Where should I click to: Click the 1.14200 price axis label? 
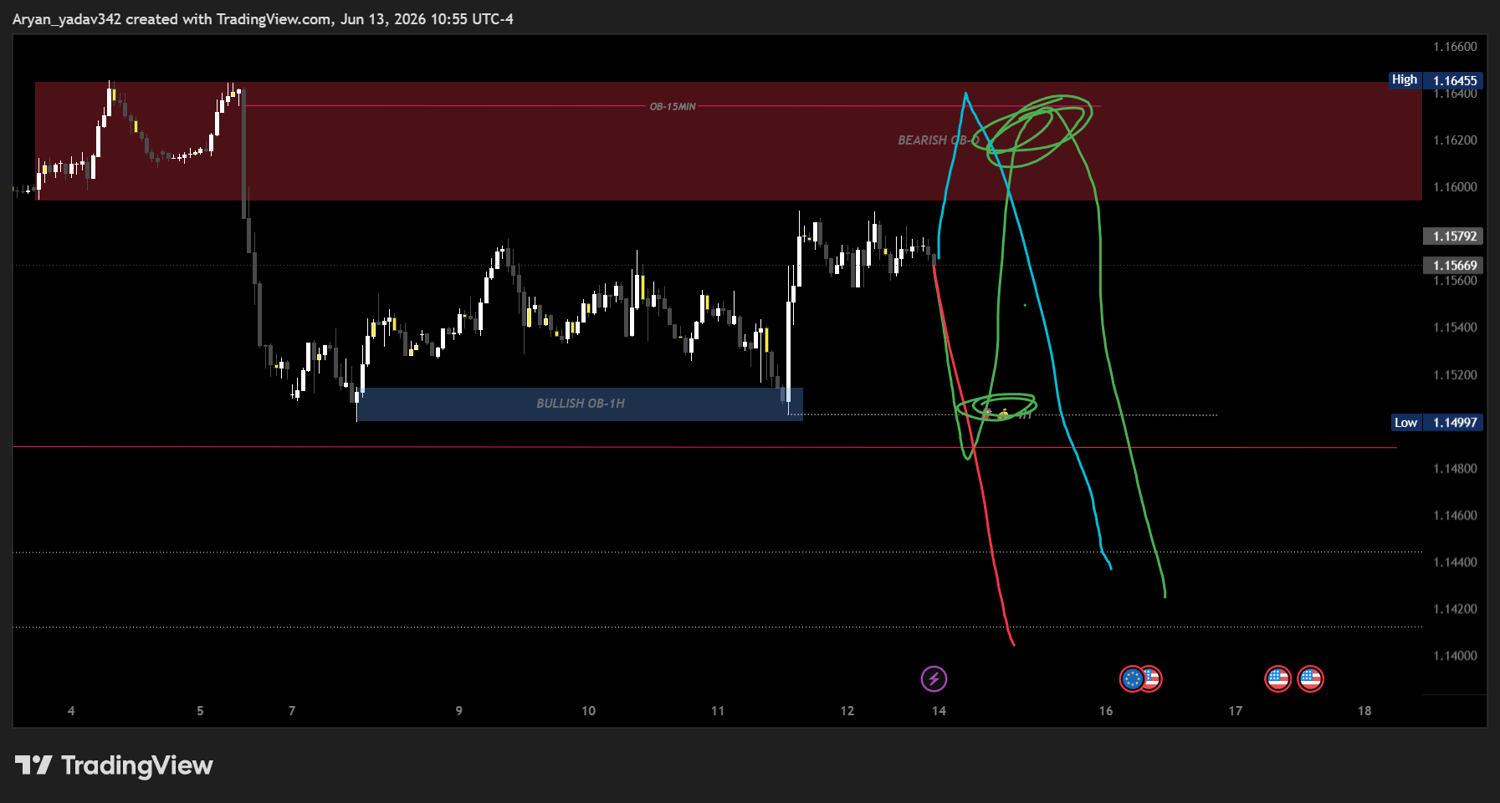coord(1455,609)
